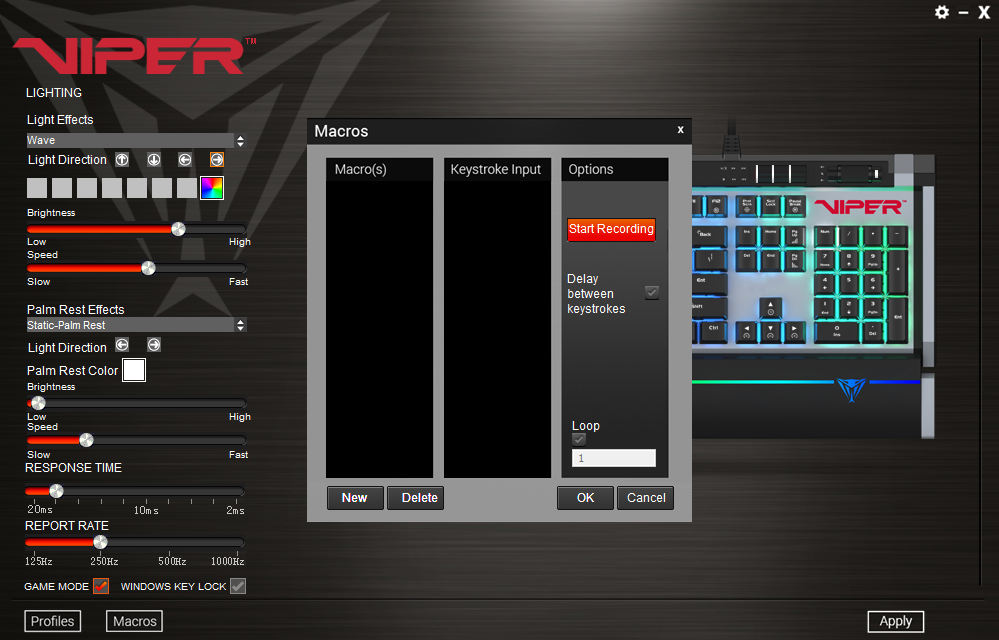Screen dimensions: 999x640
Task: Open the Profiles section
Action: click(x=53, y=621)
